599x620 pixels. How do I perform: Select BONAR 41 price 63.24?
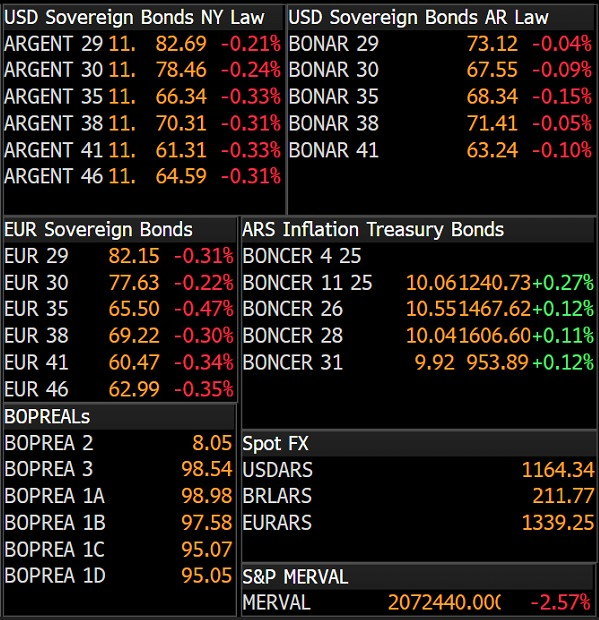click(x=492, y=150)
